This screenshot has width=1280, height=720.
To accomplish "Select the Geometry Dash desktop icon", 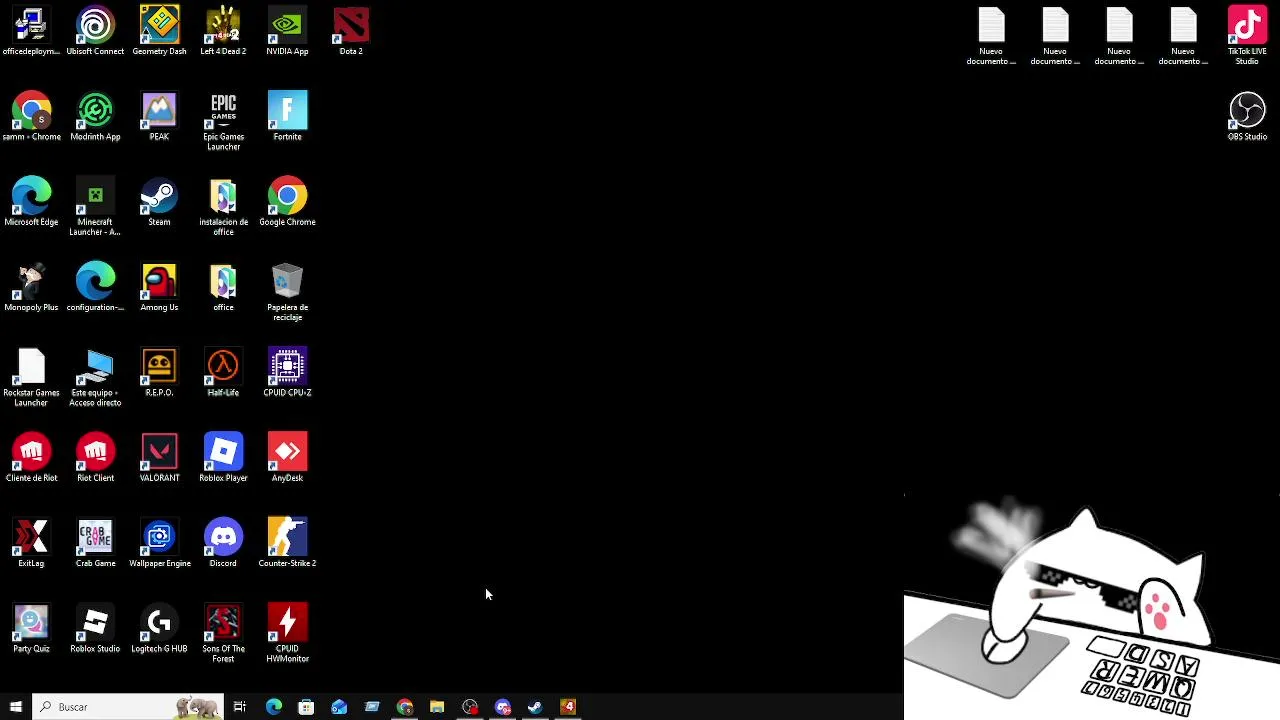I will [159, 32].
